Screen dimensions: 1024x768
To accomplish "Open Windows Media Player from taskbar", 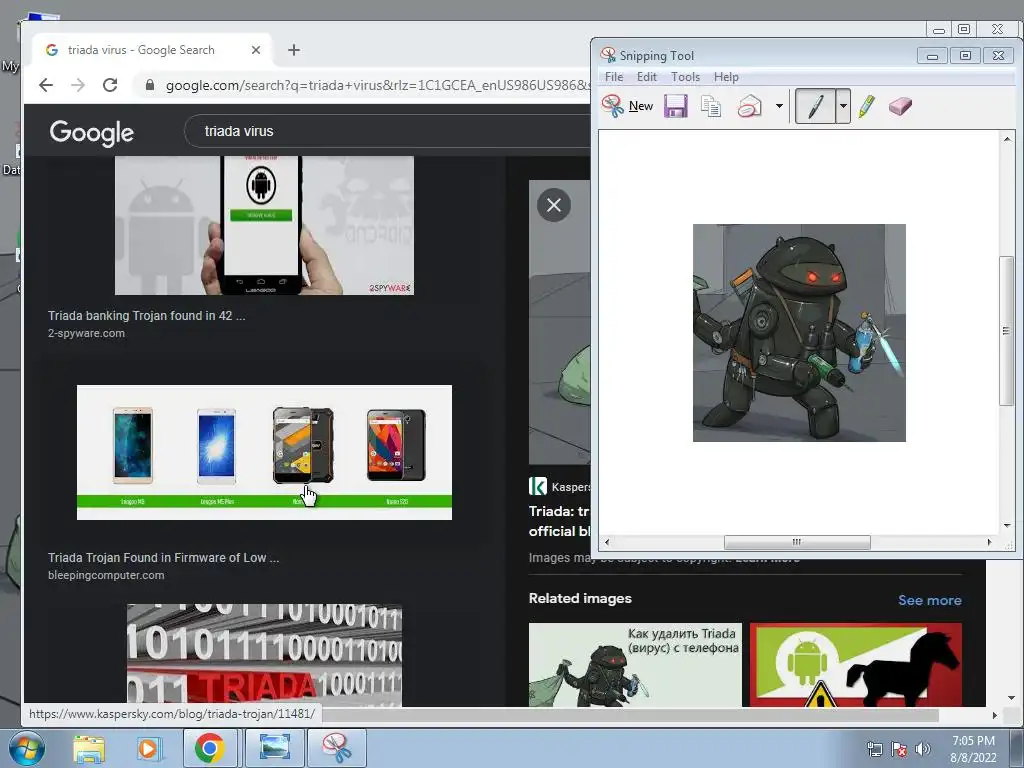I will tap(149, 749).
